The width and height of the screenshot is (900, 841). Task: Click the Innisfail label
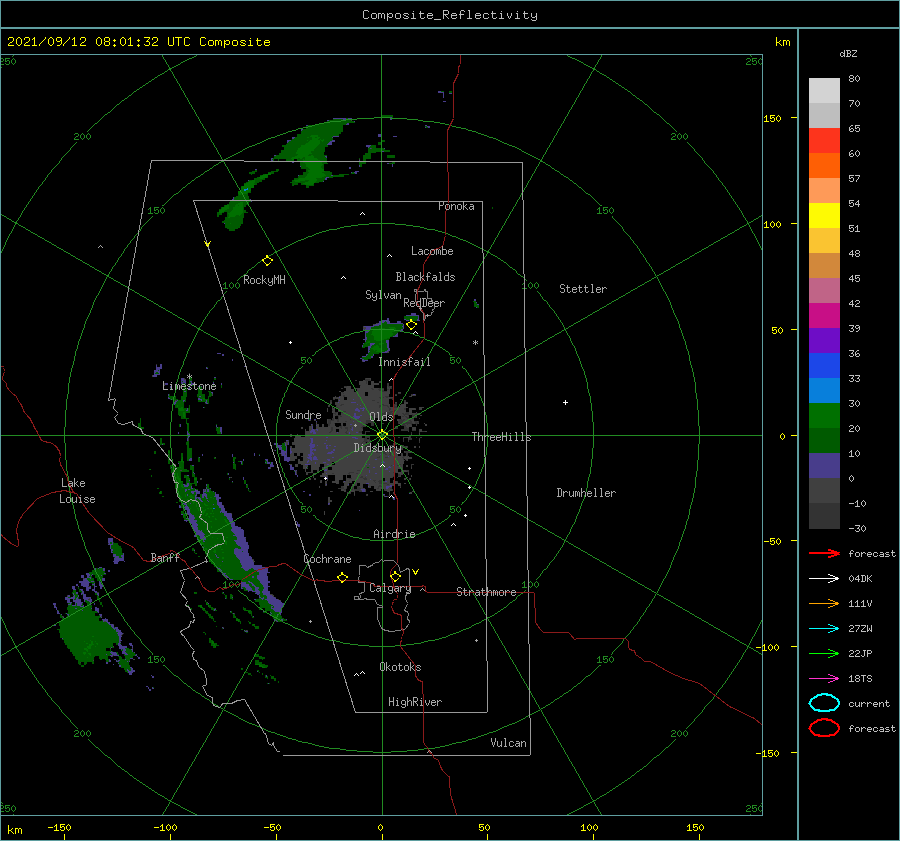(x=404, y=362)
